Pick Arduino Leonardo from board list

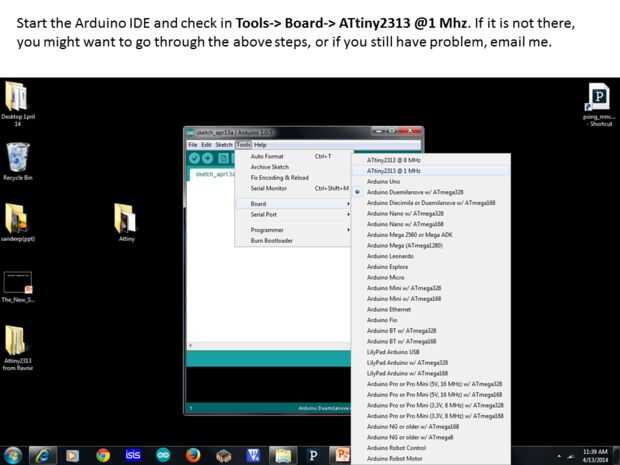coord(431,256)
